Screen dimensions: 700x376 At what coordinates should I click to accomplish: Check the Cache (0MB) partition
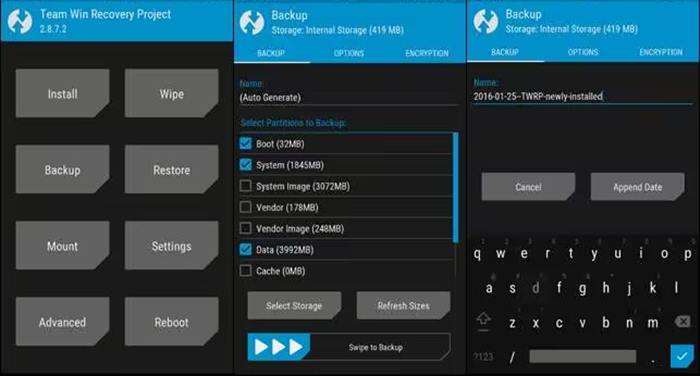246,271
